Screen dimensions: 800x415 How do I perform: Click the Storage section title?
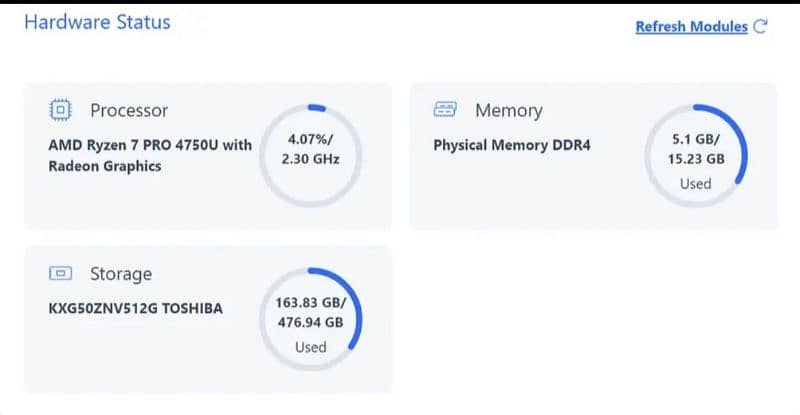click(121, 273)
